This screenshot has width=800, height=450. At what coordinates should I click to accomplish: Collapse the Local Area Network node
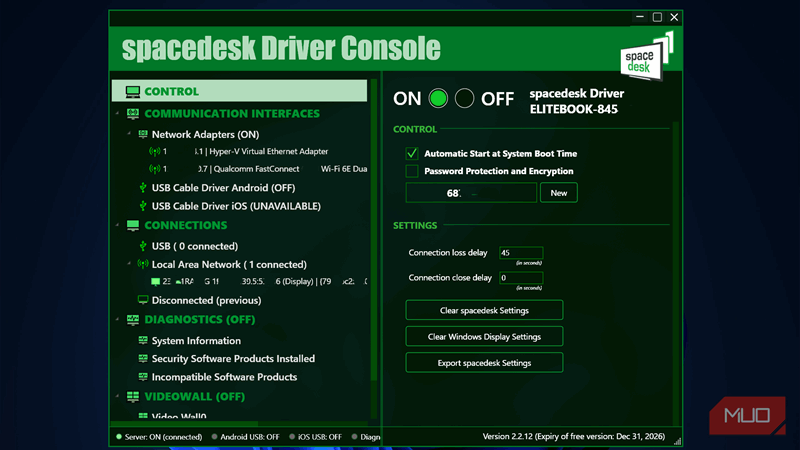[129, 265]
